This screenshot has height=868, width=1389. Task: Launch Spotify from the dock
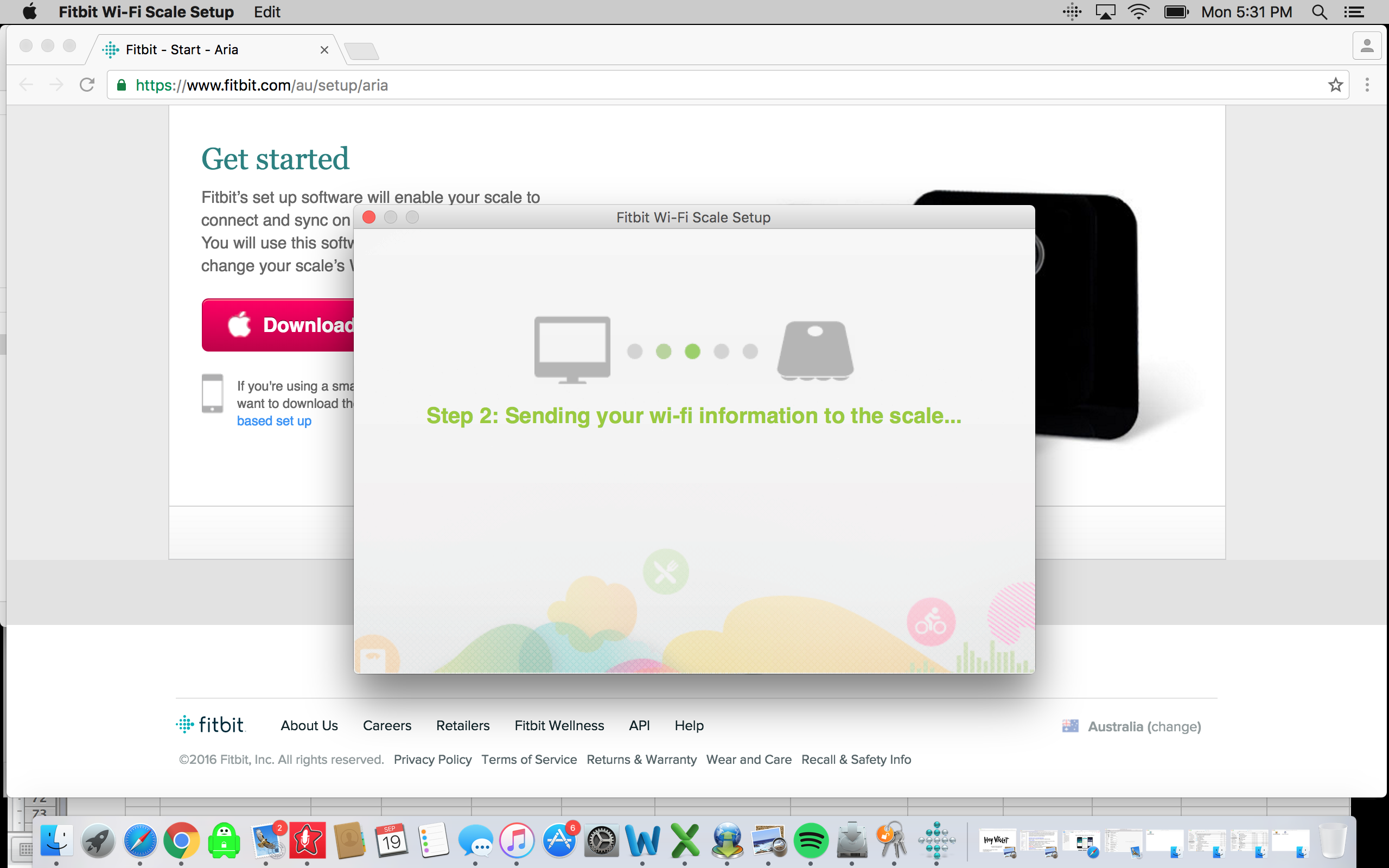(811, 841)
